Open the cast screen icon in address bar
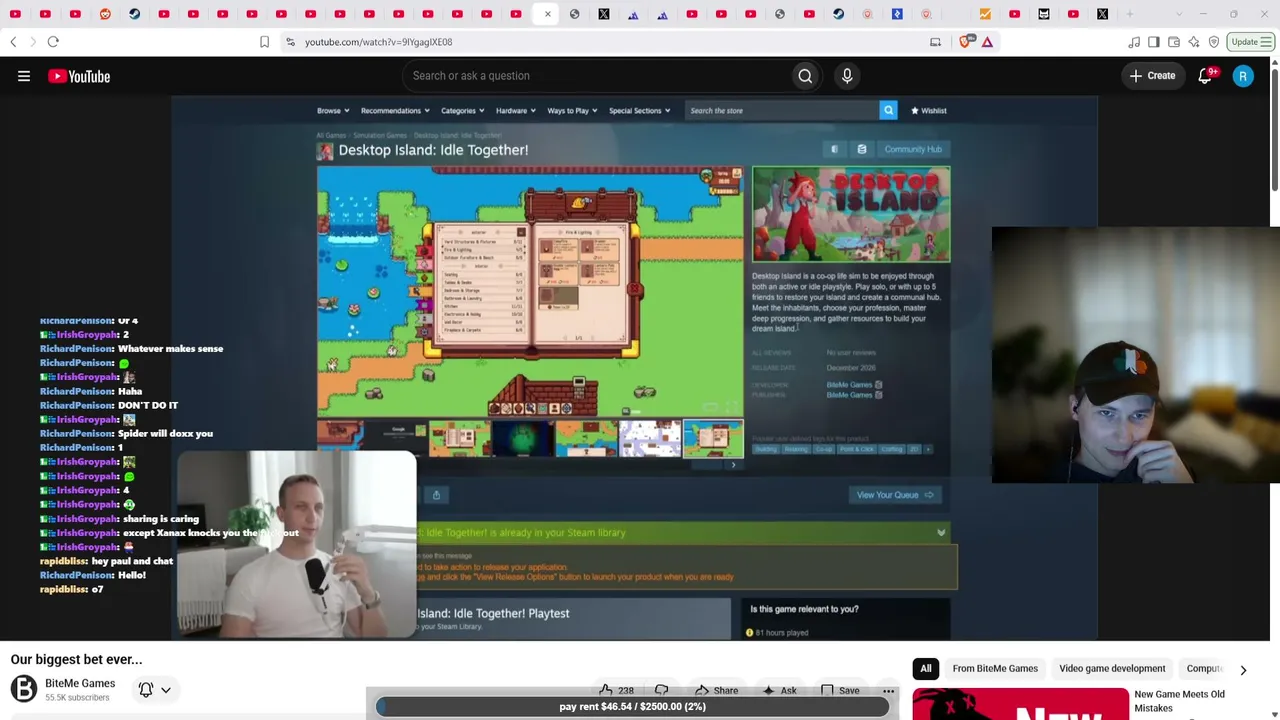 tap(935, 42)
